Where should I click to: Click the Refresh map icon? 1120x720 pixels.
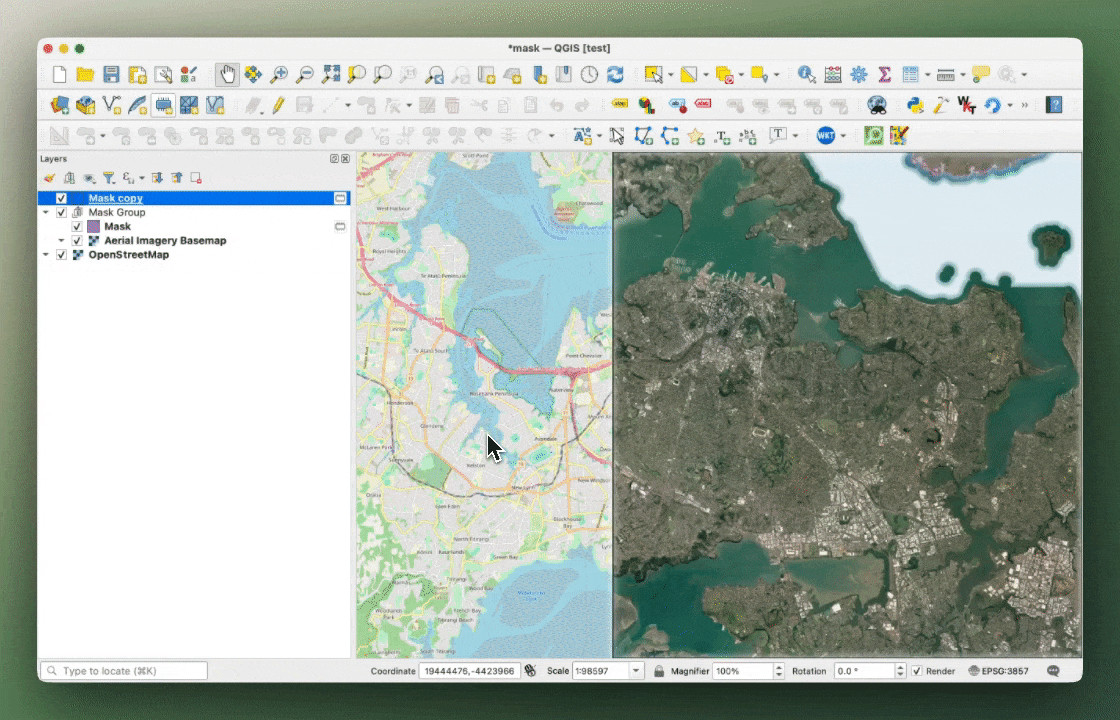[616, 75]
